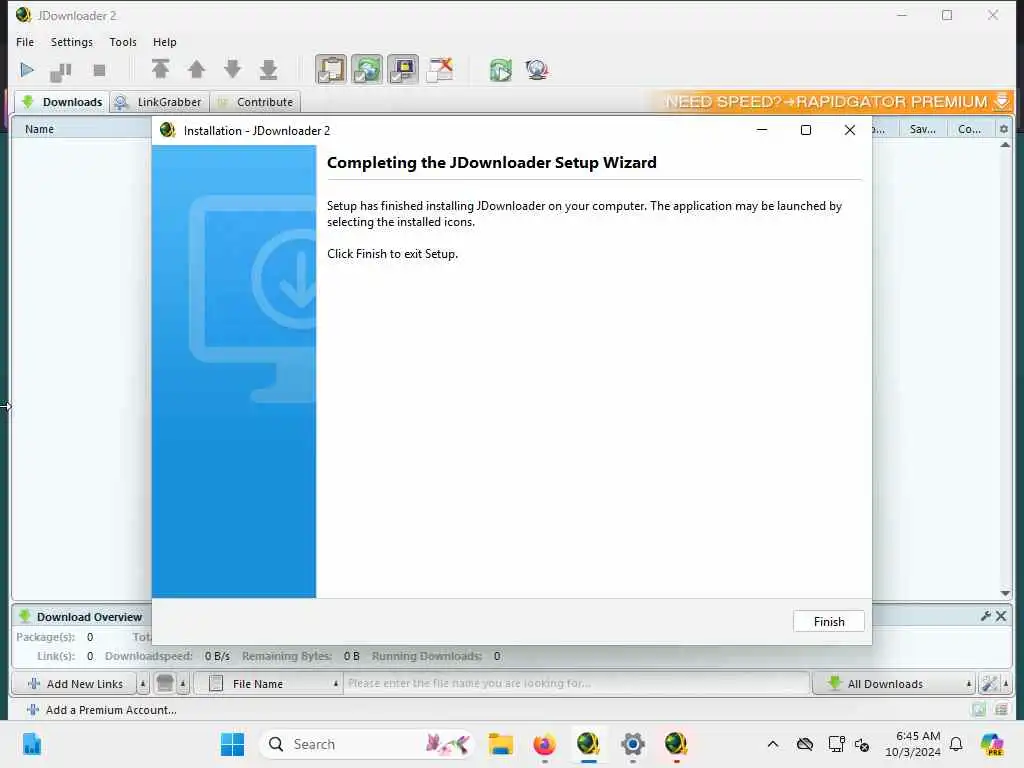Move selection down one position
Image resolution: width=1024 pixels, height=768 pixels.
[x=232, y=69]
